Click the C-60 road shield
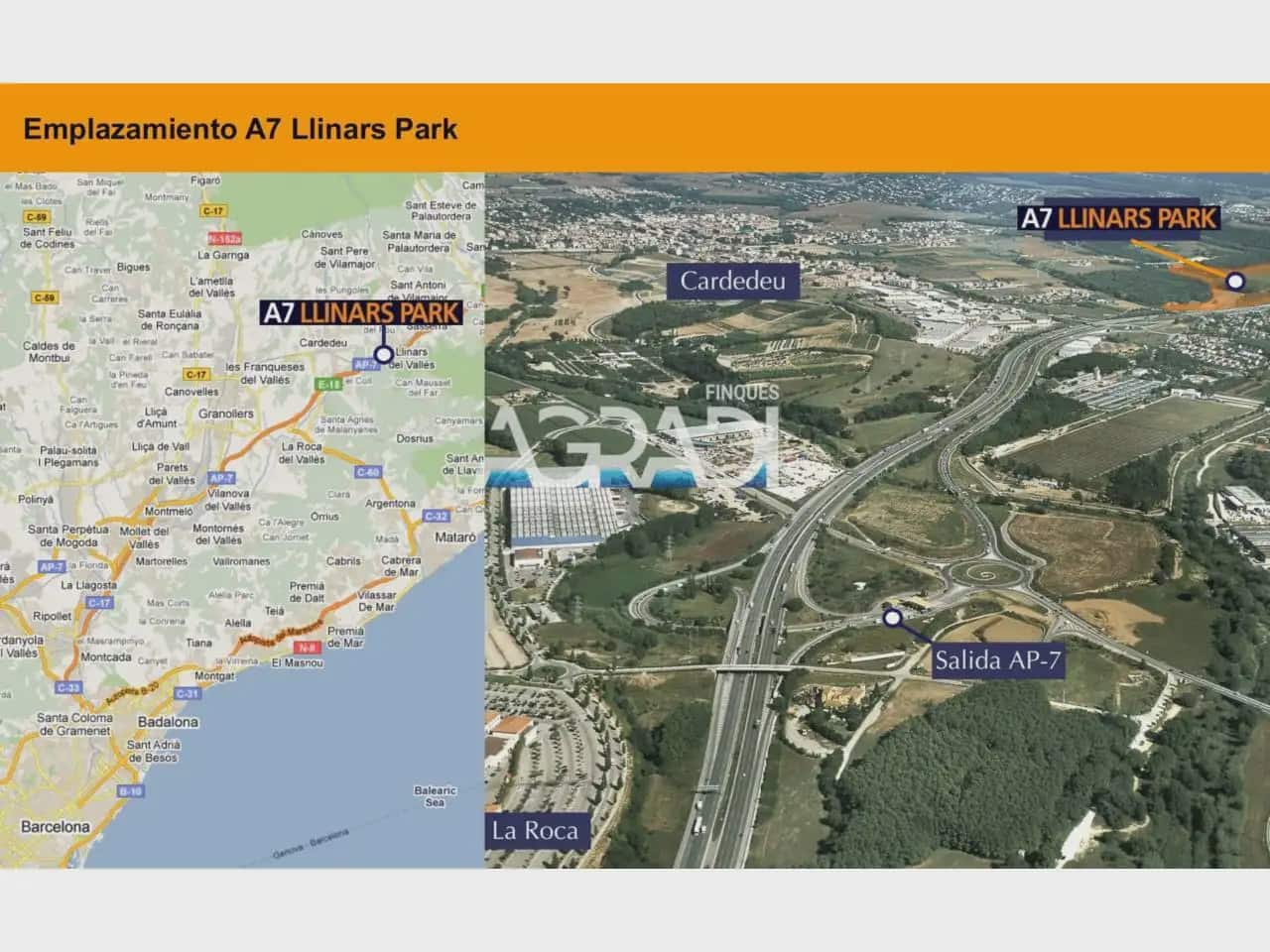Screen dimensions: 1270x952 pyautogui.click(x=367, y=472)
